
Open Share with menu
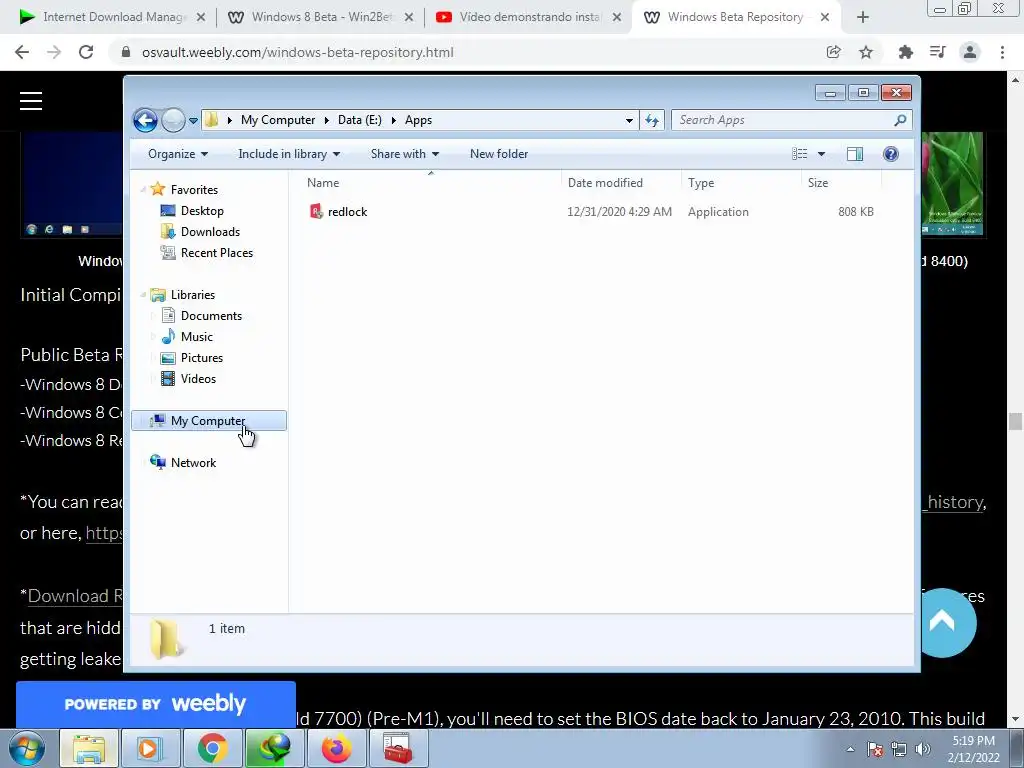pyautogui.click(x=404, y=154)
